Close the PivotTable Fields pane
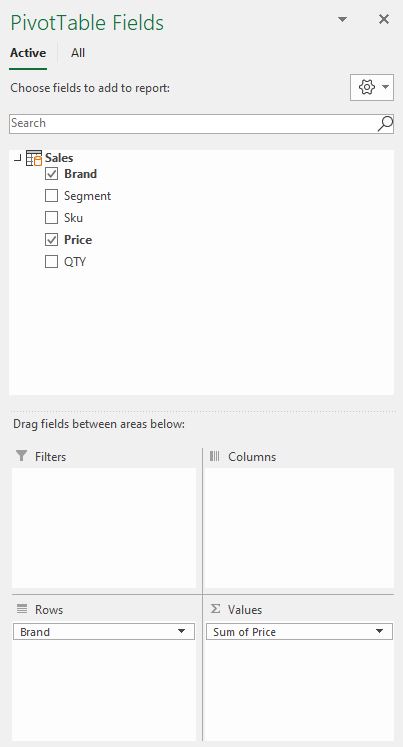 (x=383, y=19)
